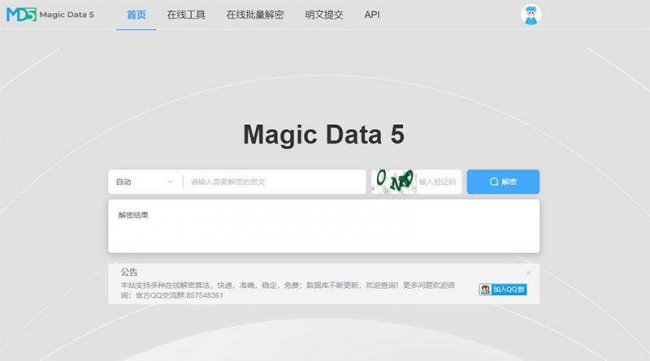
Task: Close the 公告 announcement box
Action: 528,272
